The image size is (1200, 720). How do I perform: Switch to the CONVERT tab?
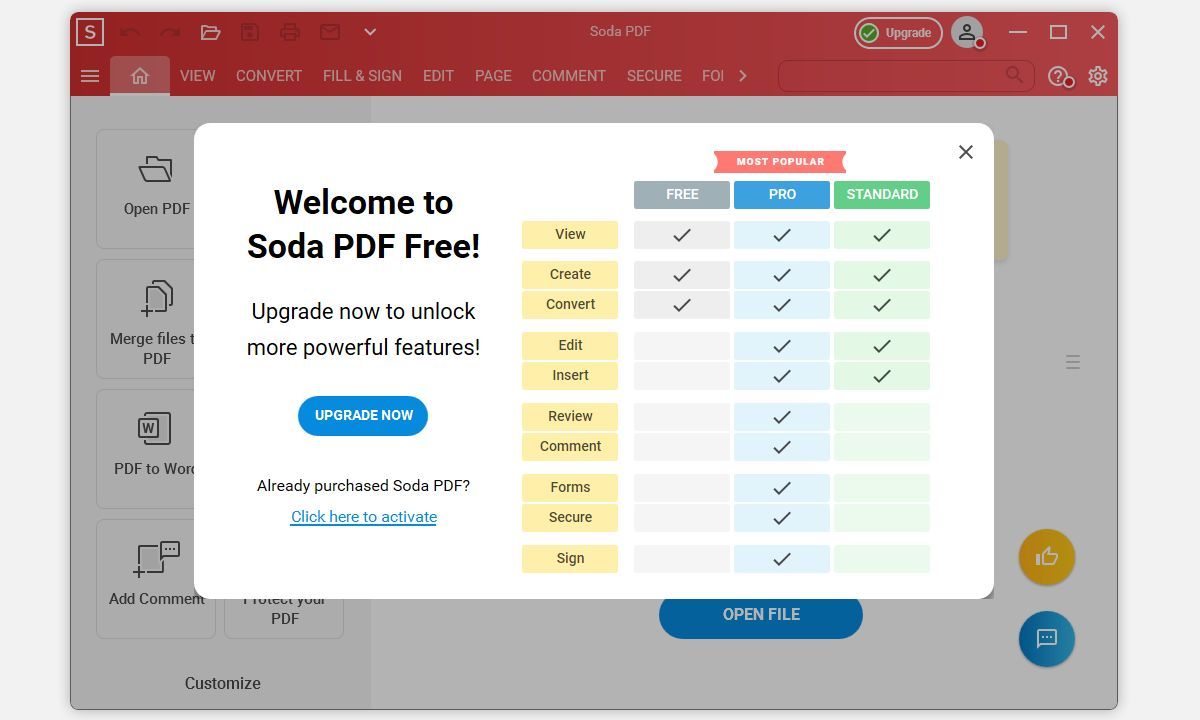(268, 75)
